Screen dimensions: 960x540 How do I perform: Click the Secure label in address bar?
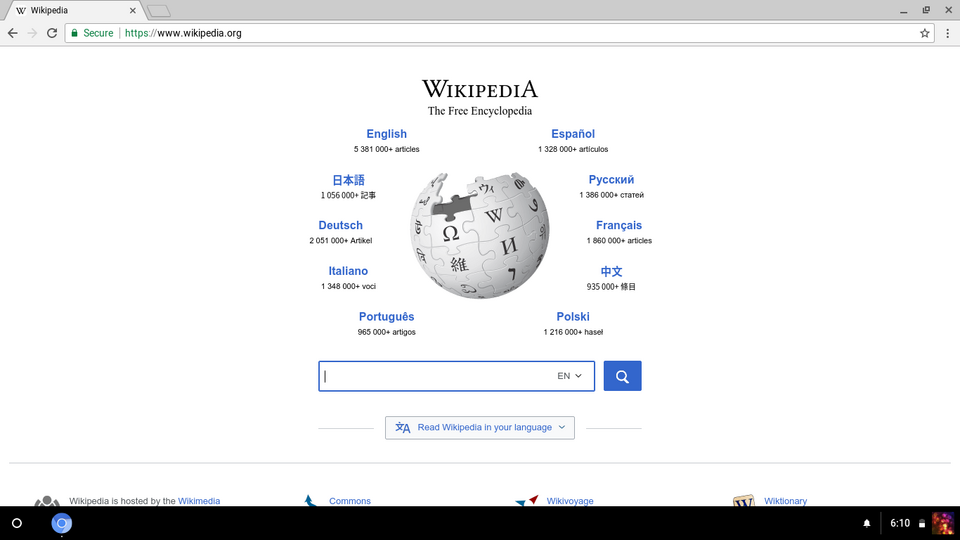click(x=98, y=33)
